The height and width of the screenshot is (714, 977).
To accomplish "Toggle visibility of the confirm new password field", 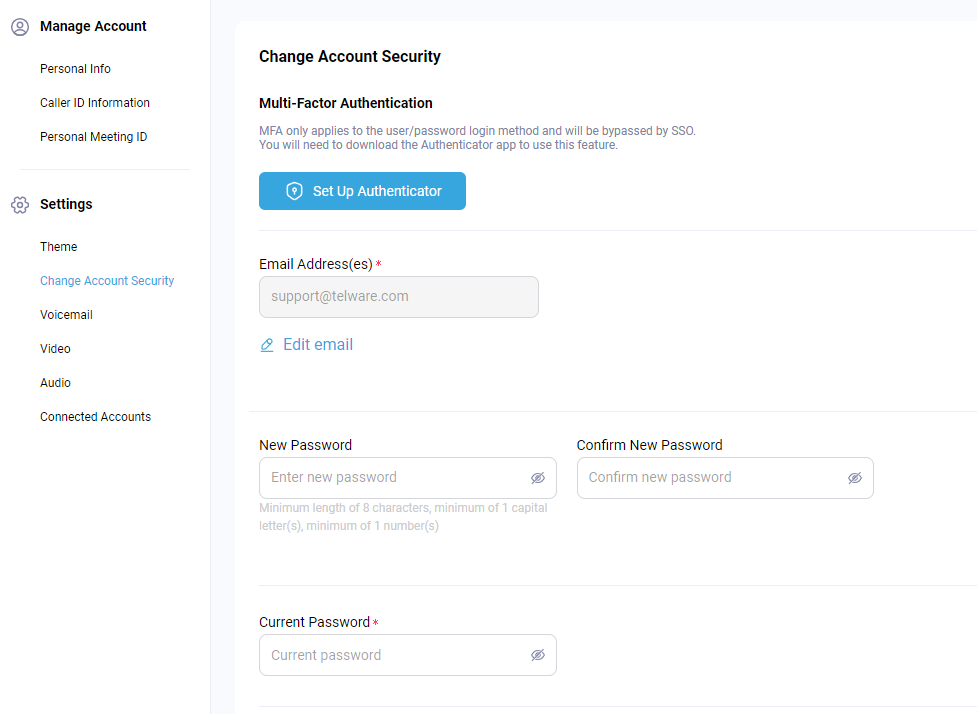I will pos(855,478).
